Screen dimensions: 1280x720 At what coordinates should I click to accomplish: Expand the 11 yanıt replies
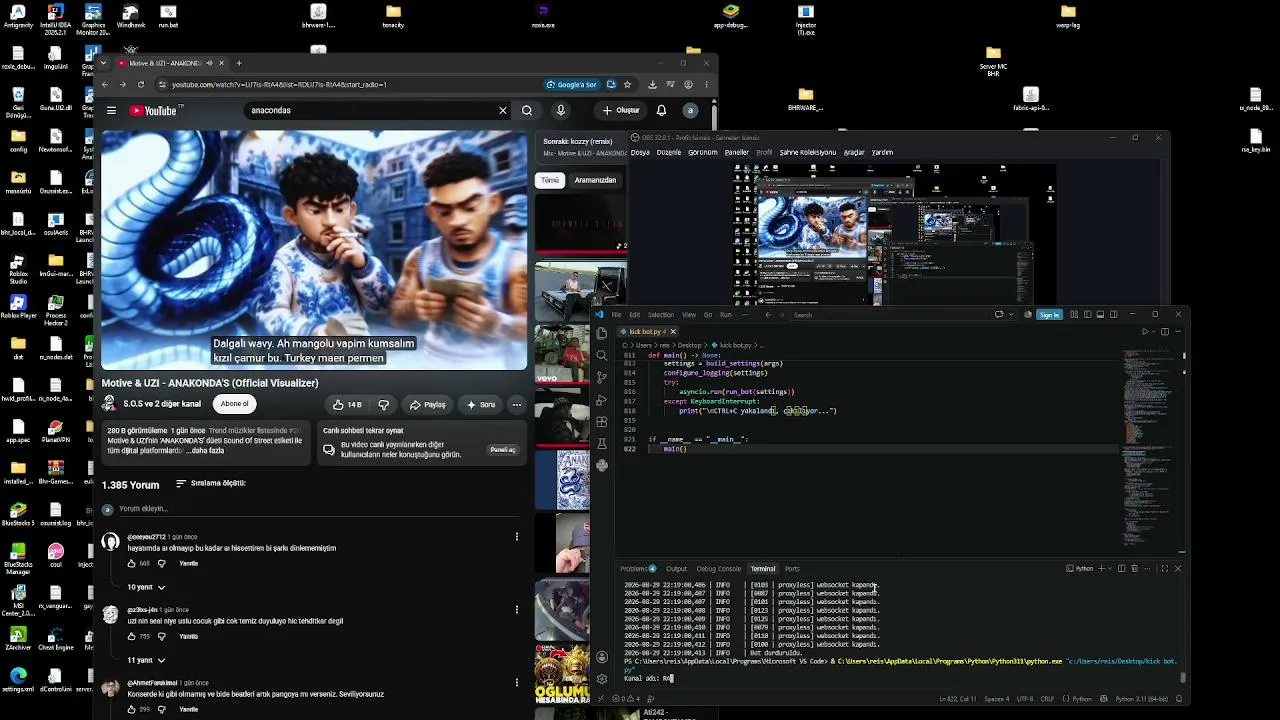[x=146, y=660]
